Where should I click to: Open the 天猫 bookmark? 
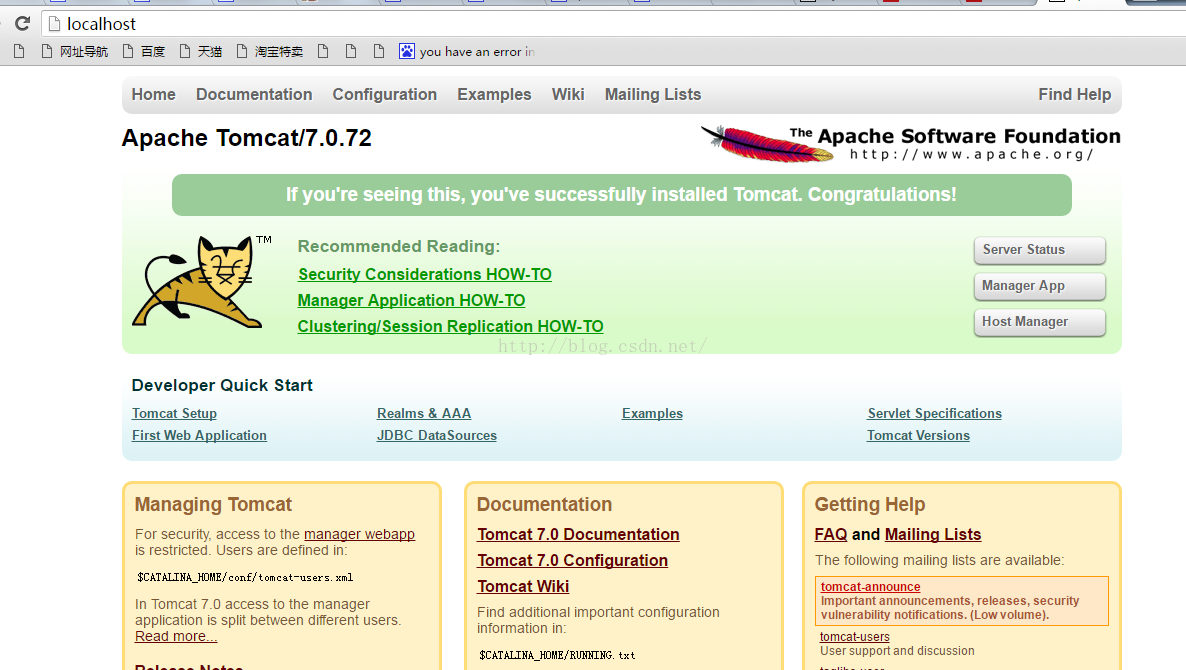201,51
